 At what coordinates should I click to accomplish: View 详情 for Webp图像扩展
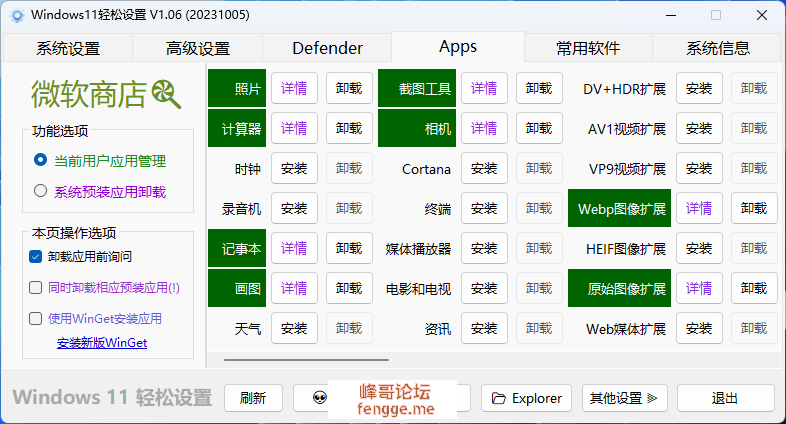[x=699, y=208]
